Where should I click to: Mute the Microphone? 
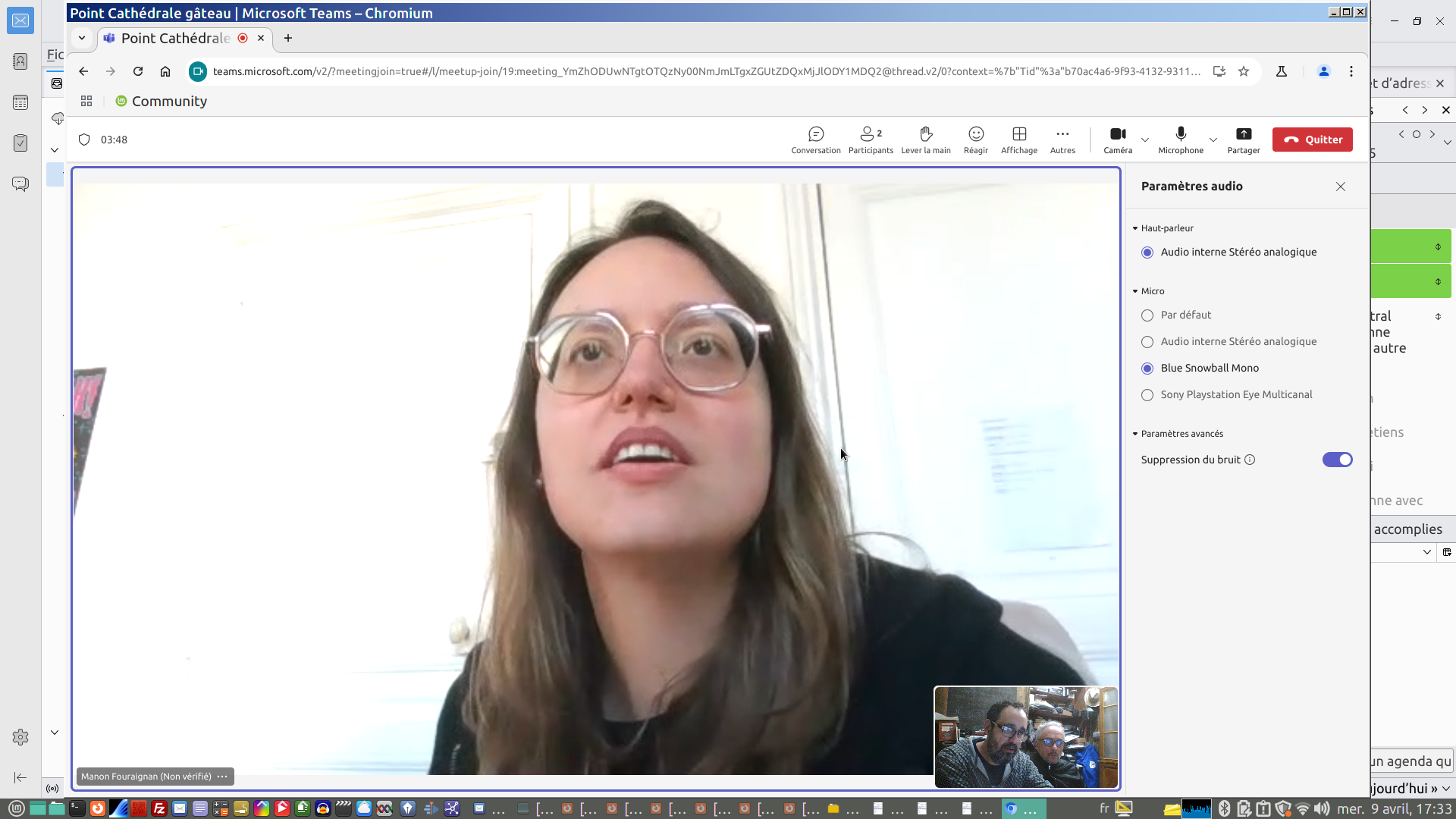pyautogui.click(x=1180, y=140)
